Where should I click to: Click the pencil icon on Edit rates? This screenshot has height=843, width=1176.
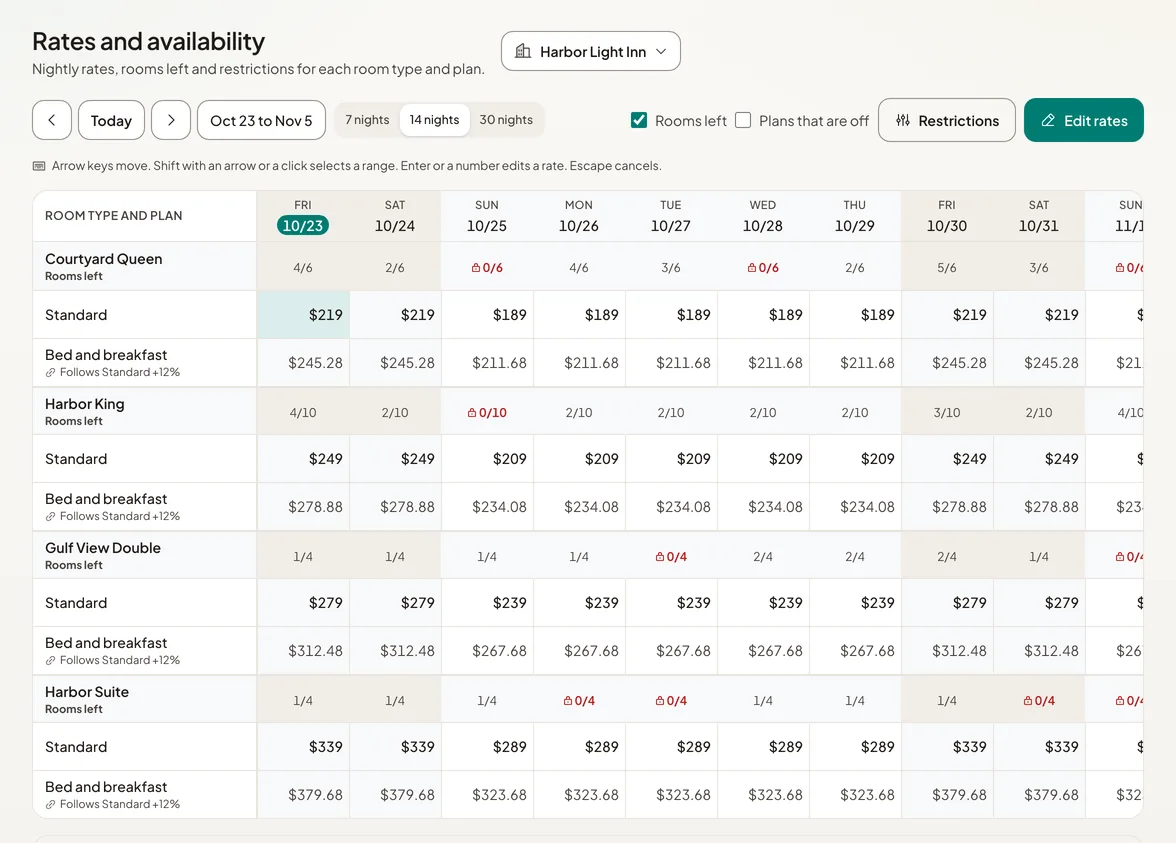[1048, 120]
